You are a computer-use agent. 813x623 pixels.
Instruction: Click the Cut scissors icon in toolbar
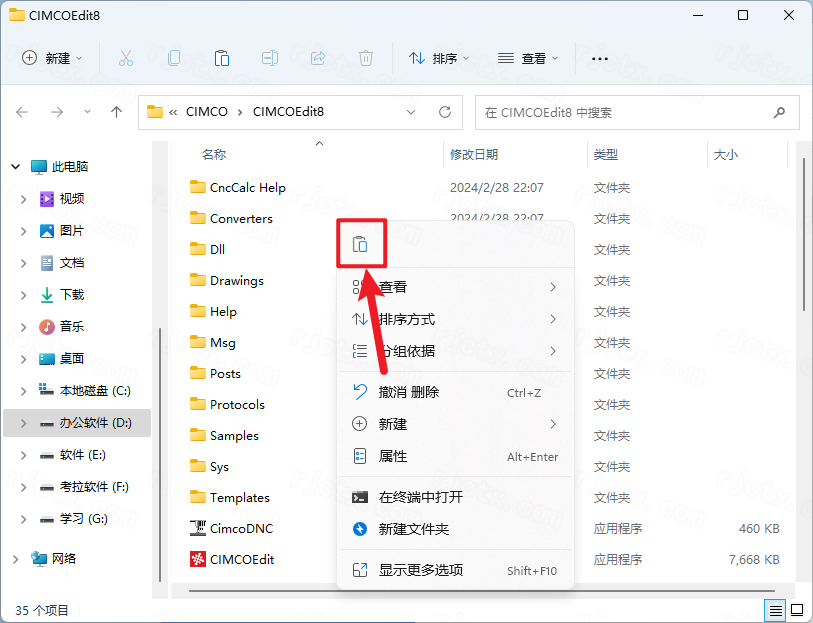click(x=126, y=58)
